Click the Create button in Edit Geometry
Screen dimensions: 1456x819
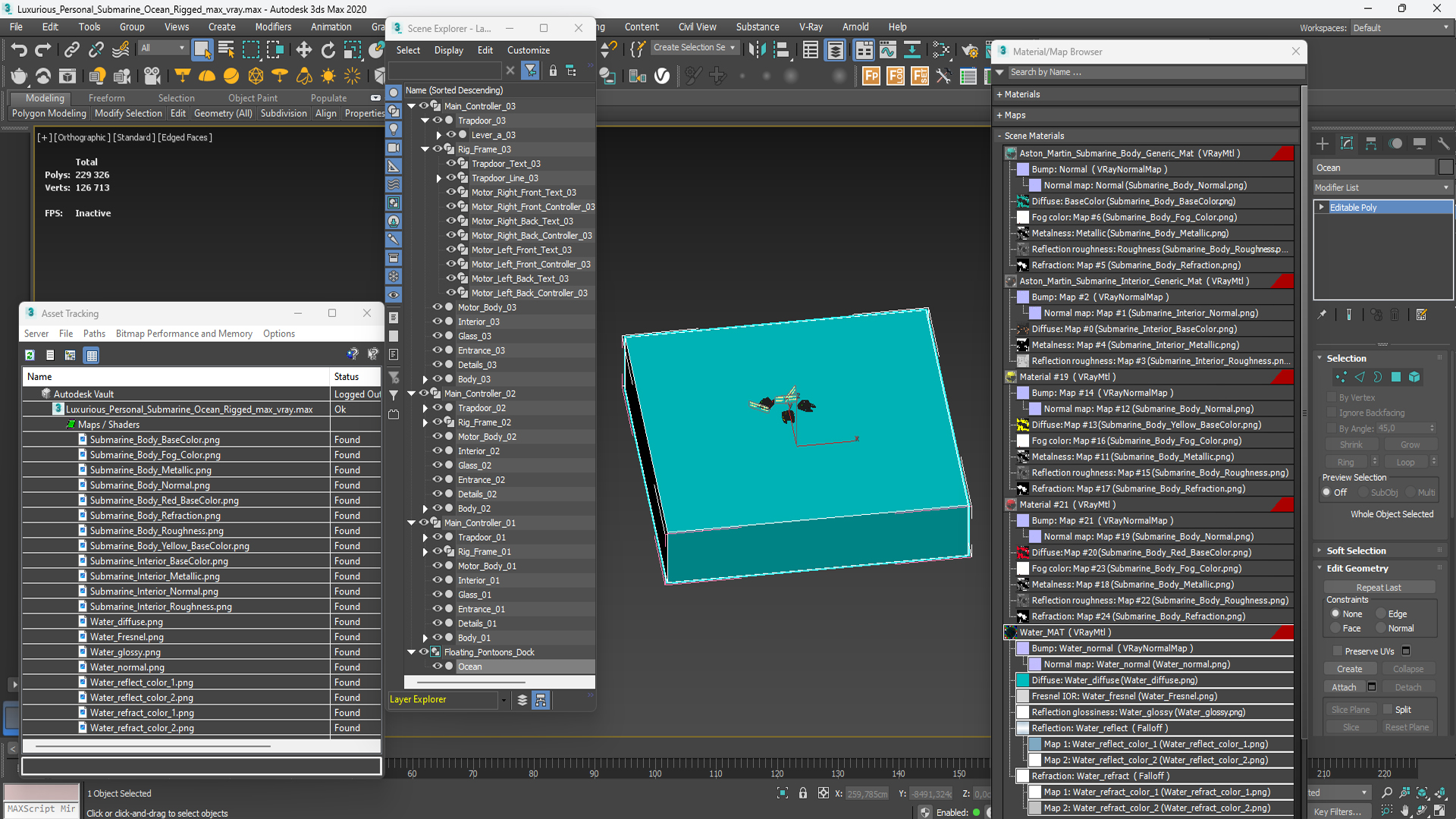coord(1349,669)
